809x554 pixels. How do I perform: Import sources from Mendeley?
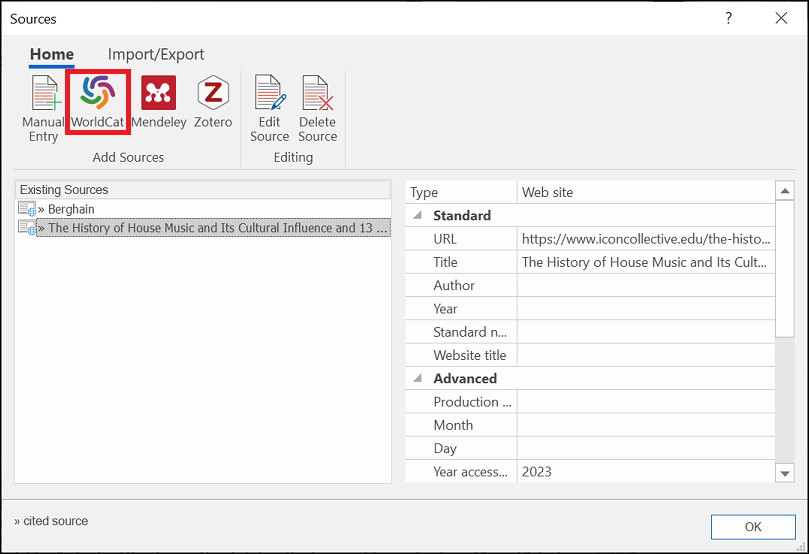(x=158, y=95)
